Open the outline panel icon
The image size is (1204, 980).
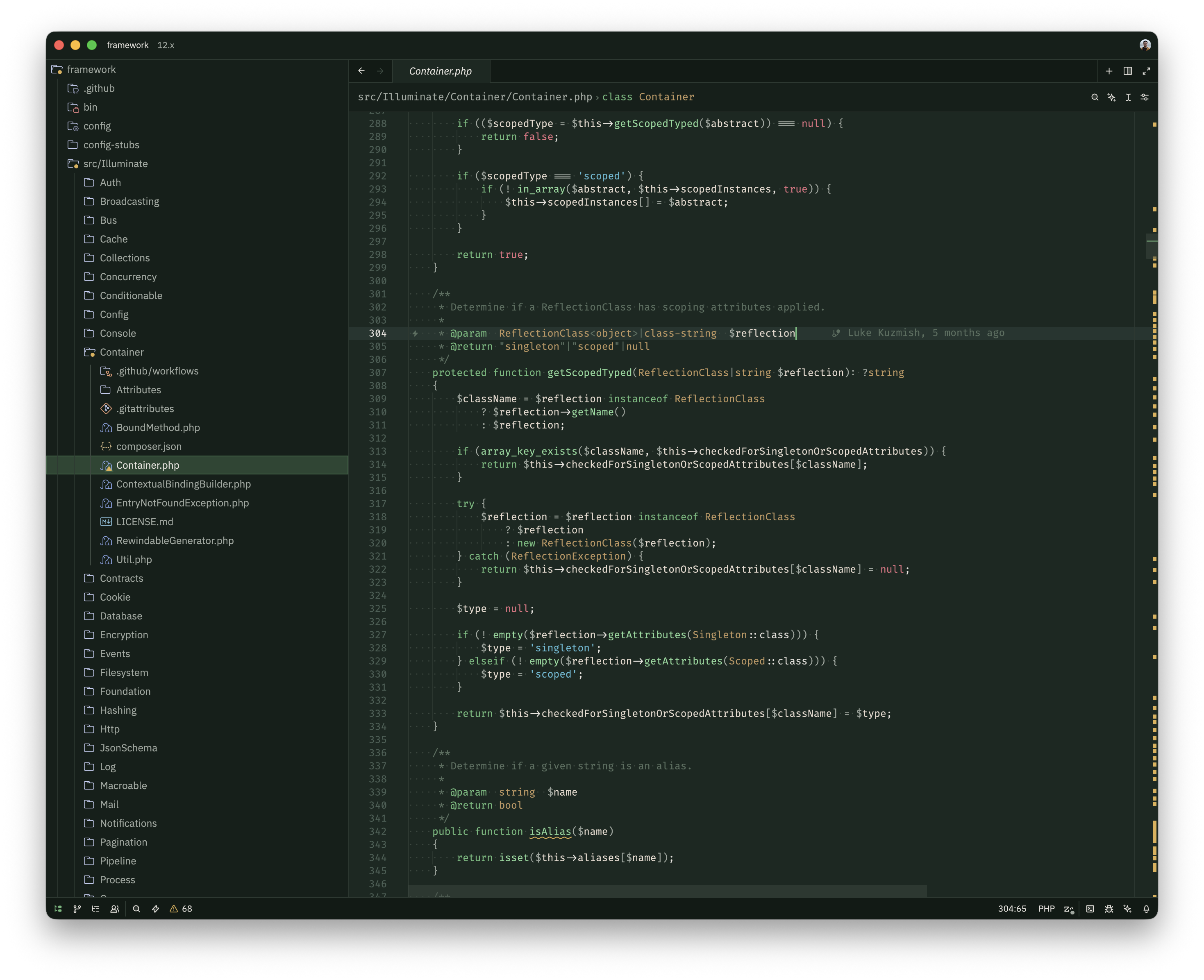[95, 909]
